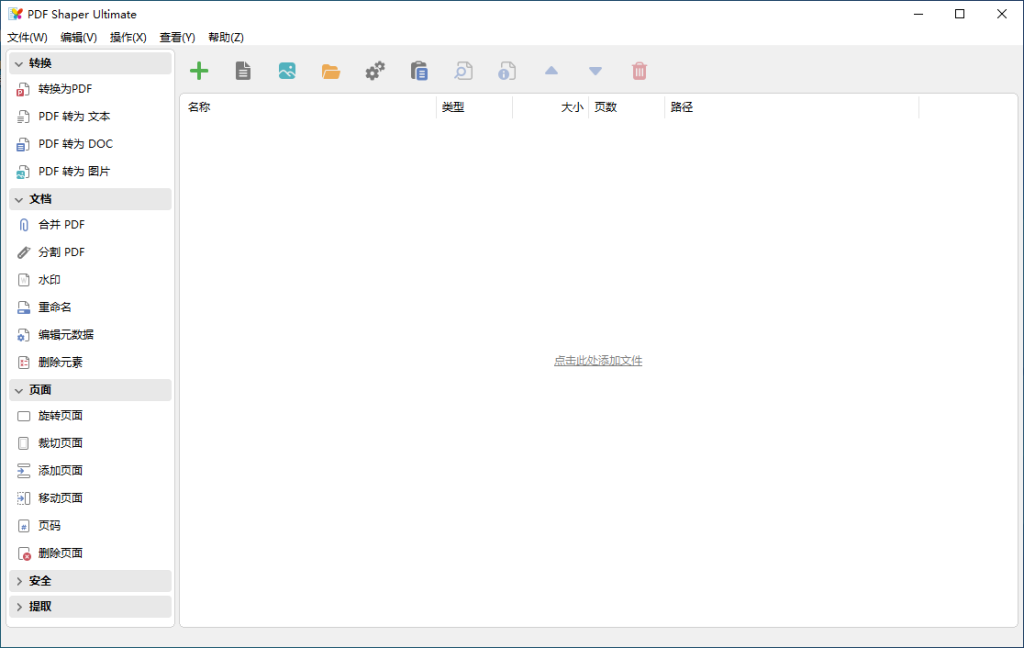Click the orange open folder icon
The image size is (1024, 648).
coord(331,71)
